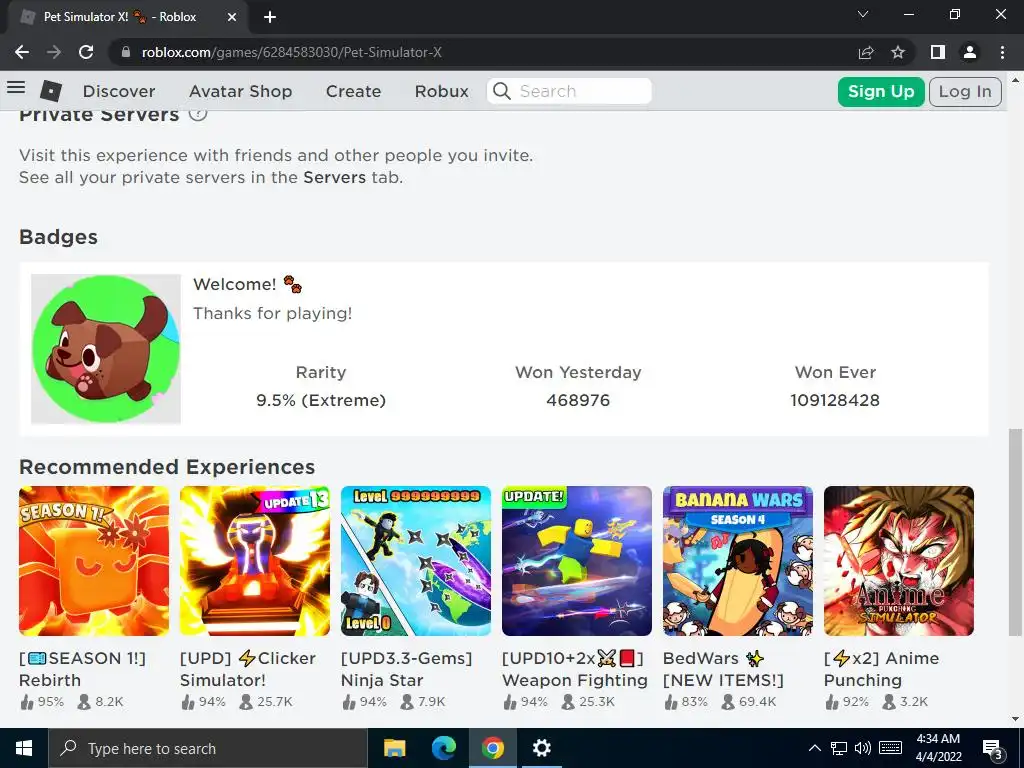Image resolution: width=1024 pixels, height=768 pixels.
Task: Click the 'Won Yesterday' value 468976
Action: coord(578,400)
